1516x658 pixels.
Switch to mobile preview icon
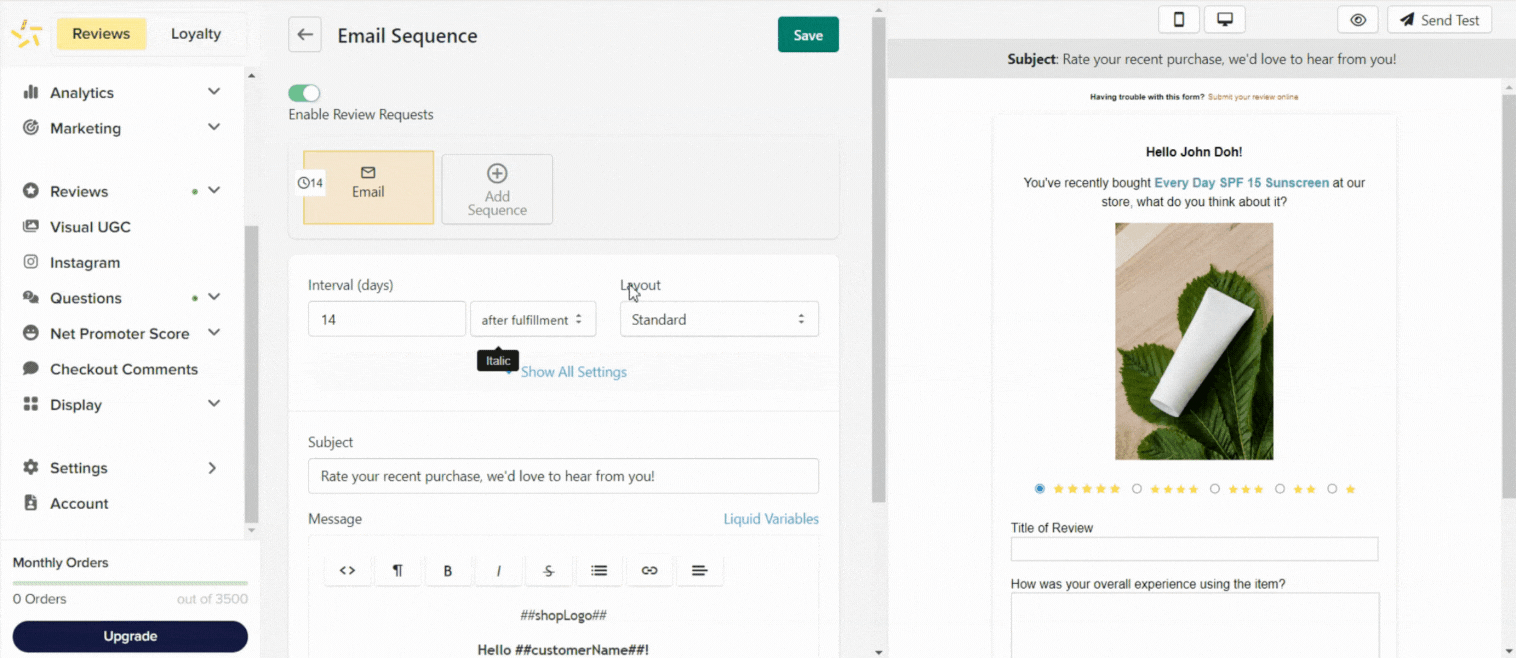click(1179, 20)
